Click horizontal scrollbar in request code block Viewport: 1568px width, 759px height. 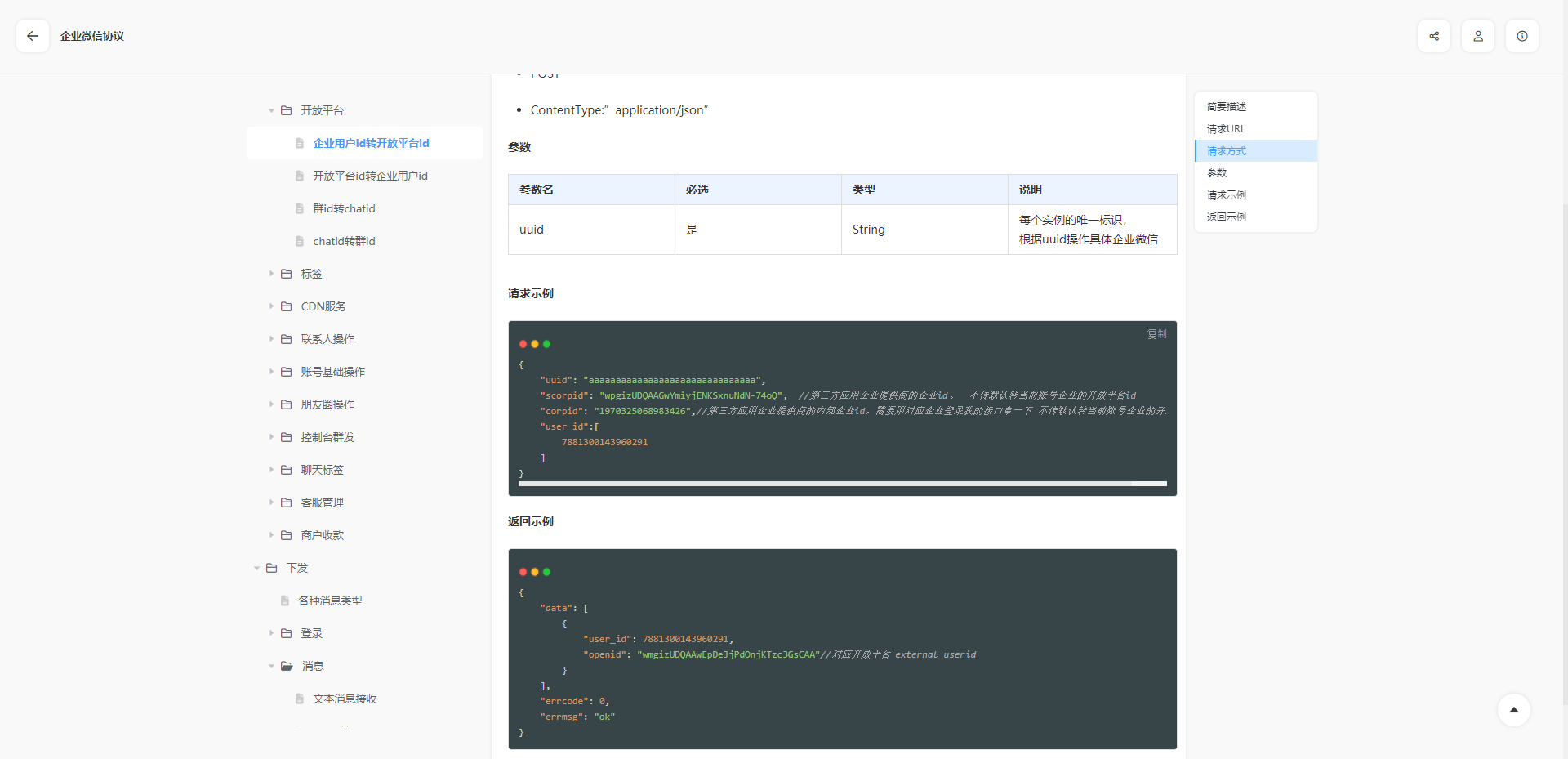pos(843,484)
